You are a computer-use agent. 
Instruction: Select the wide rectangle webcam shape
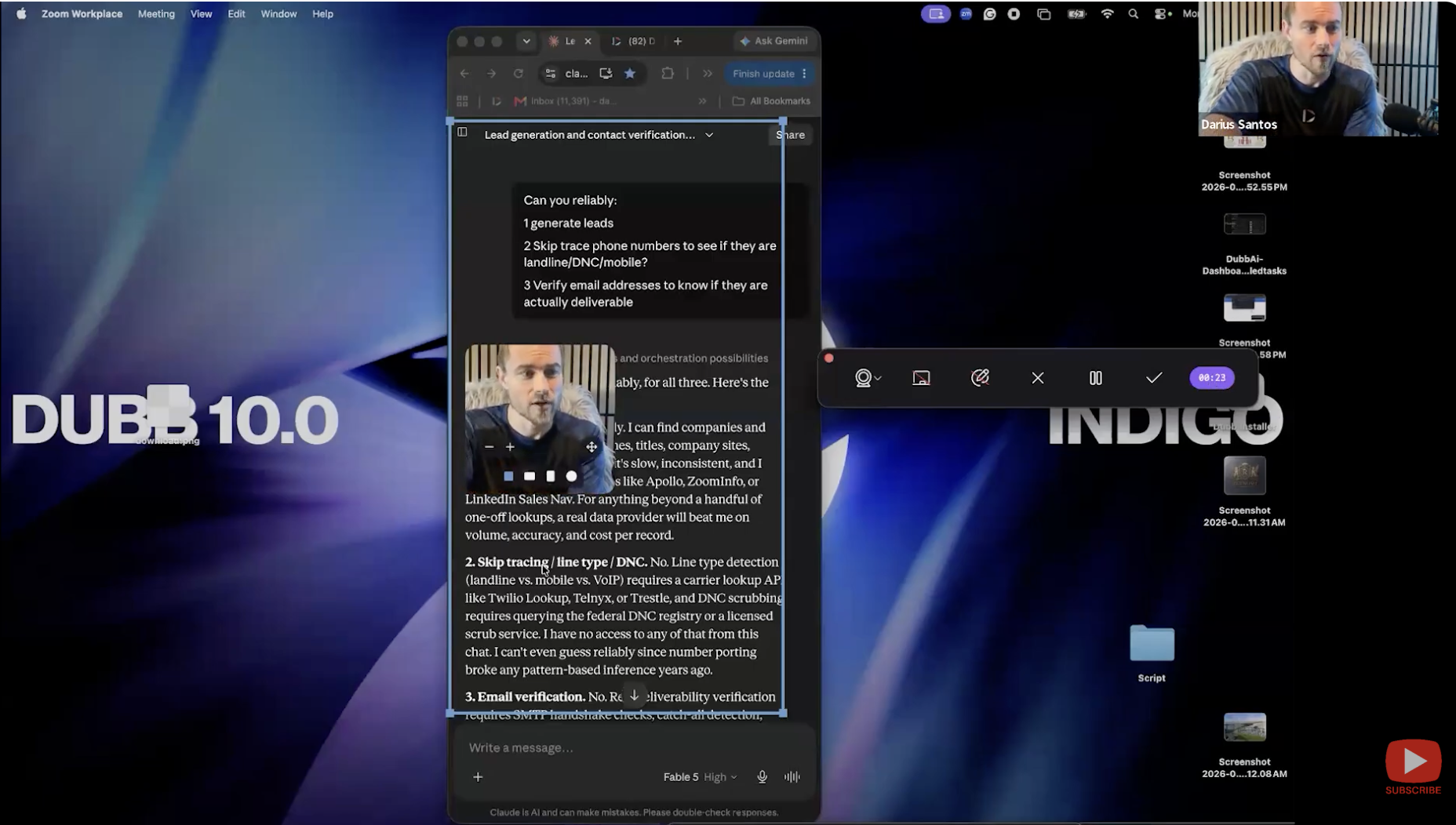(530, 476)
